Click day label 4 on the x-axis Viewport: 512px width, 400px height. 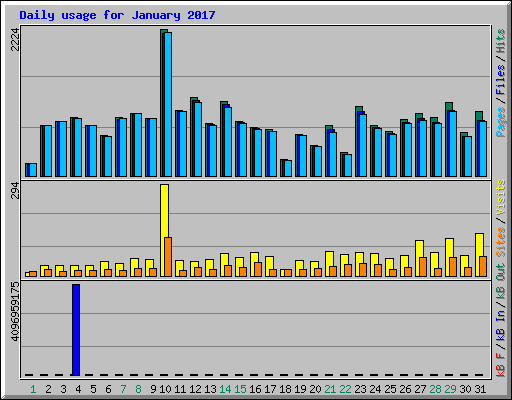tap(78, 389)
